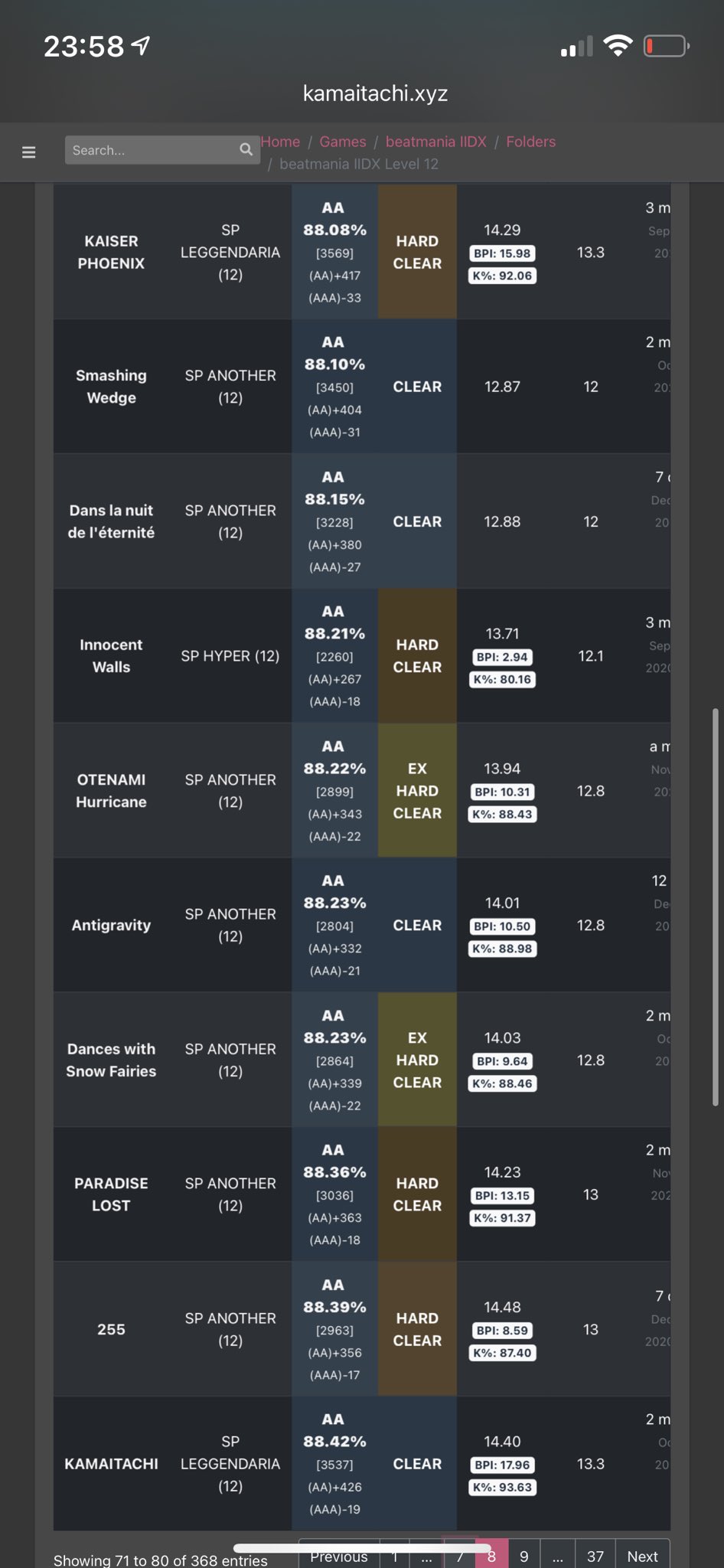Jump to last page 37
Viewport: 724px width, 1568px height.
595,1556
